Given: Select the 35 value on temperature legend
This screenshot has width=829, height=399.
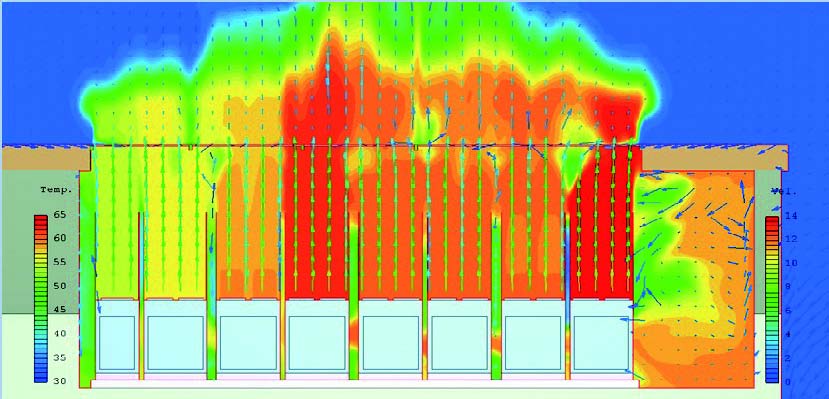Looking at the screenshot, I should pyautogui.click(x=60, y=358).
